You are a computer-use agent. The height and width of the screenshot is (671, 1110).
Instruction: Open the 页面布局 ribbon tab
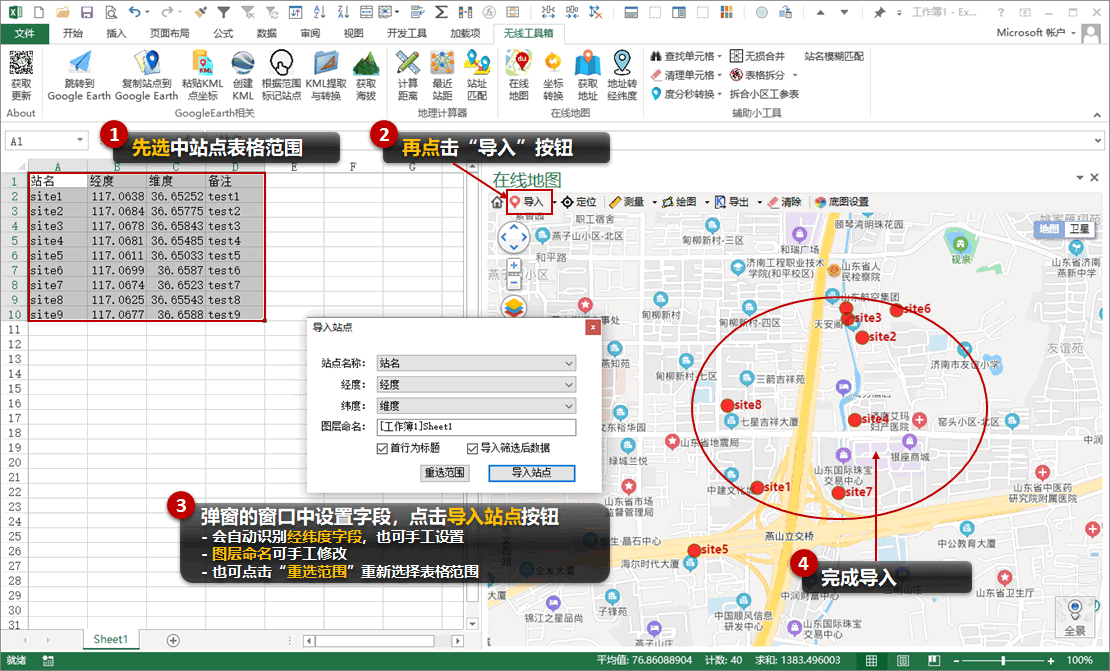pos(169,33)
